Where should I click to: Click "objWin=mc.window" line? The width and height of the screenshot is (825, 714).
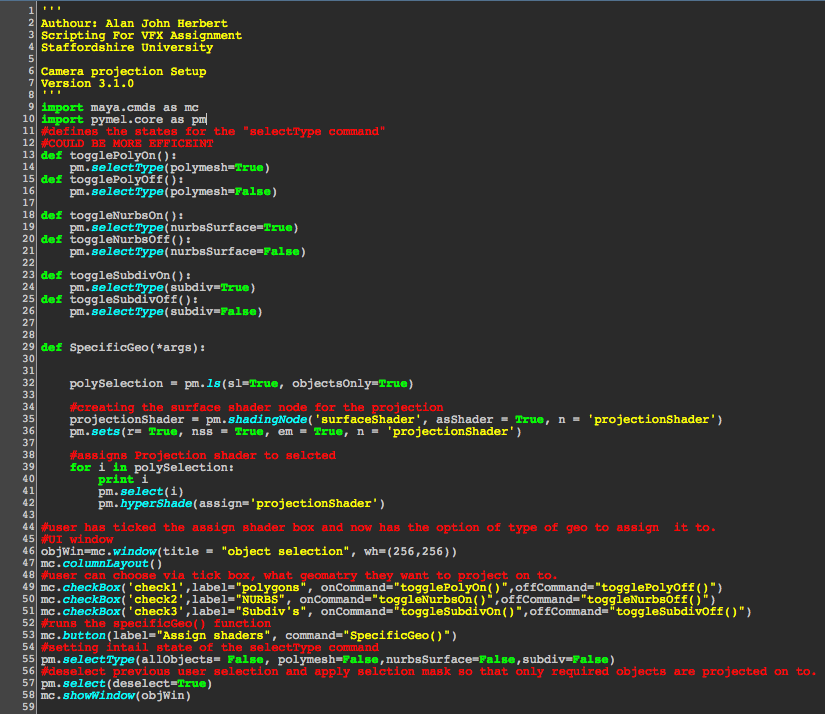click(x=249, y=551)
